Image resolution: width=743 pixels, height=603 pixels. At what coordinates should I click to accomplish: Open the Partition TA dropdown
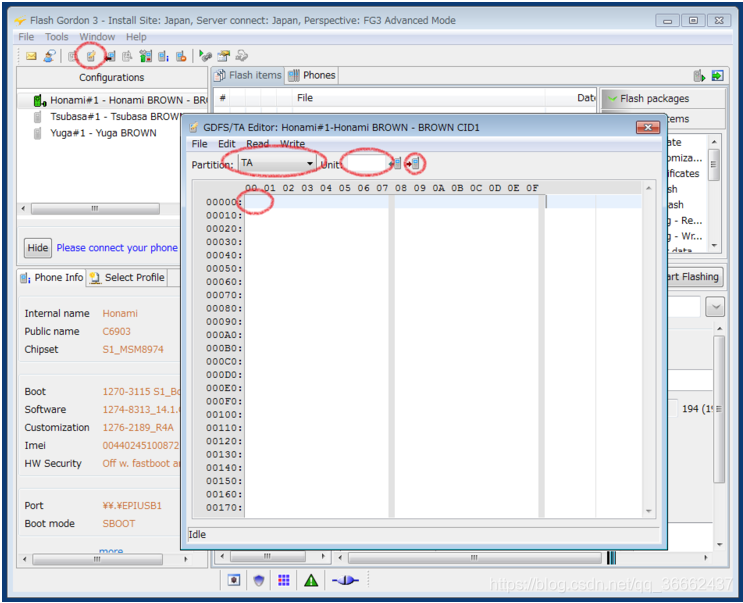click(277, 163)
